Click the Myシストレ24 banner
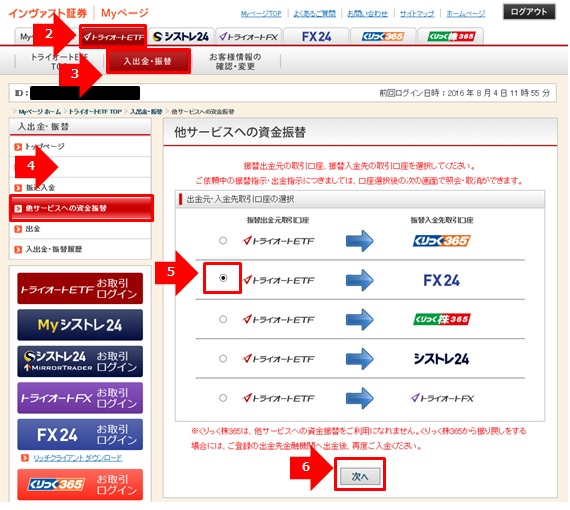570x510 pixels. pos(80,325)
